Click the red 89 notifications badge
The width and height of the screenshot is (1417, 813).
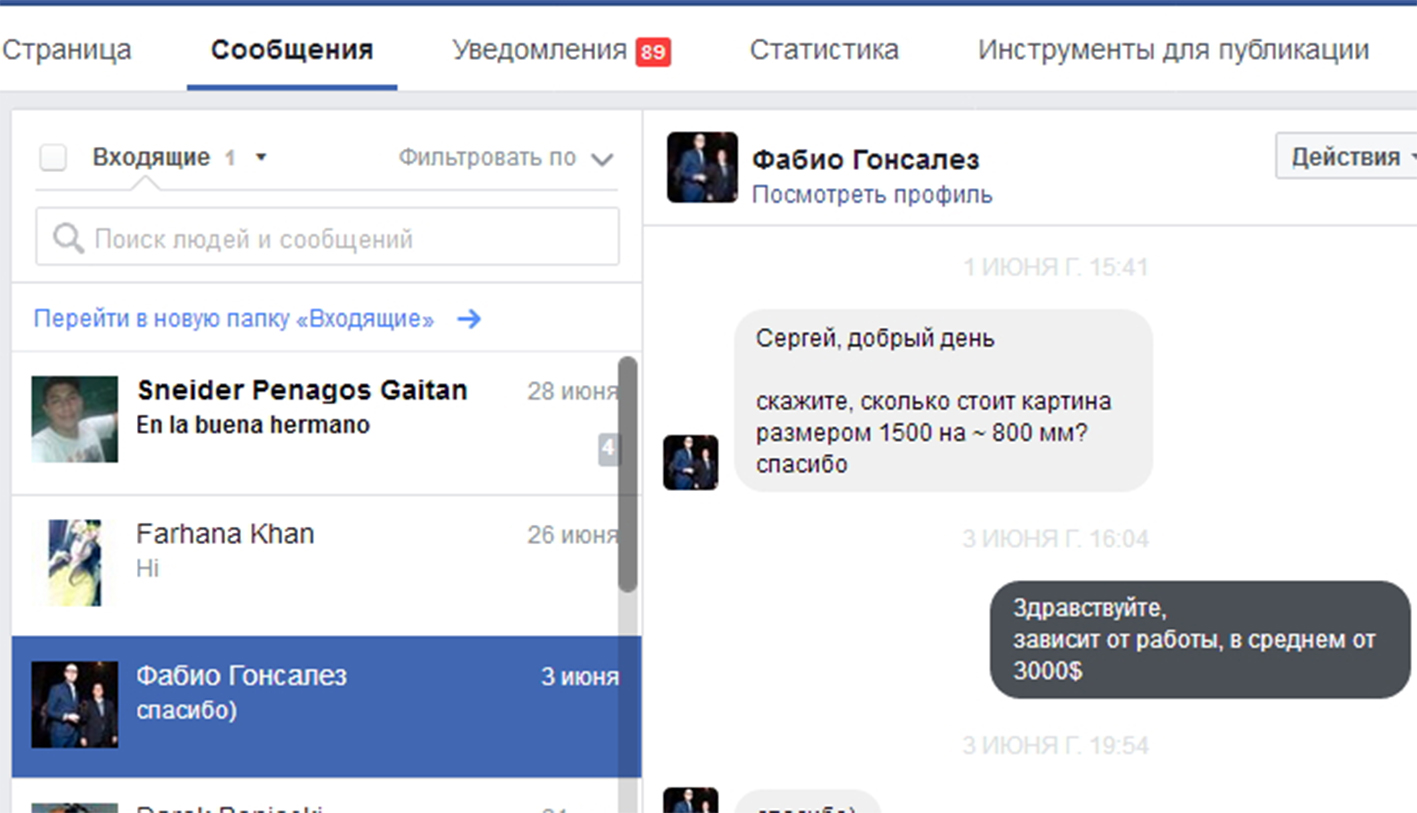point(653,52)
